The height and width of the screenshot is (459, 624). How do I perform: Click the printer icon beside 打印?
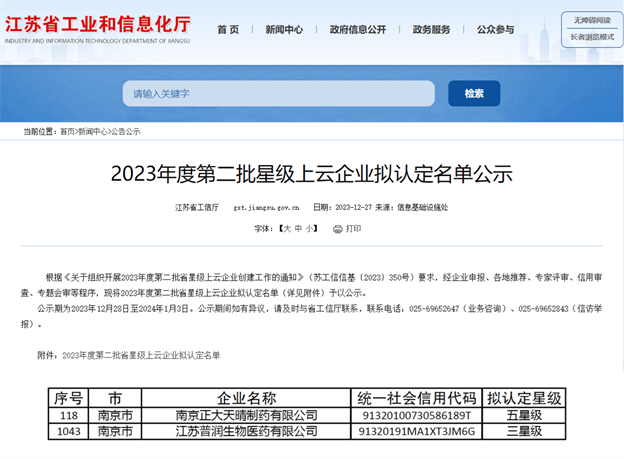click(x=338, y=229)
